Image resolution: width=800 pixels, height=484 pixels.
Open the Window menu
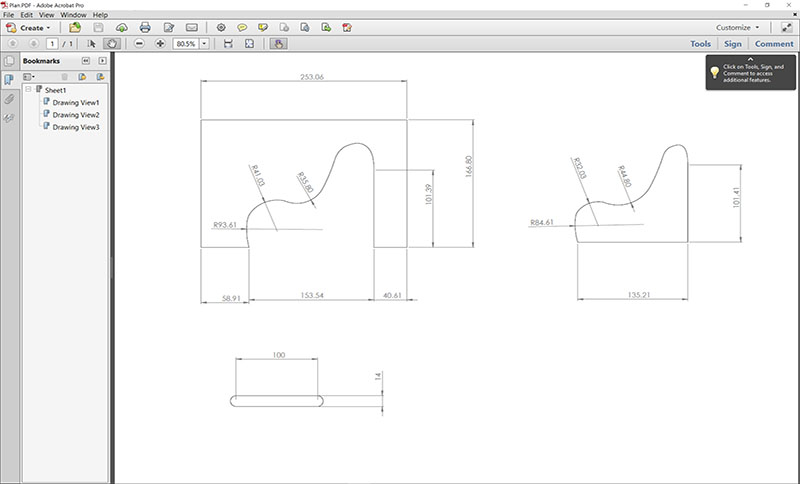[73, 15]
